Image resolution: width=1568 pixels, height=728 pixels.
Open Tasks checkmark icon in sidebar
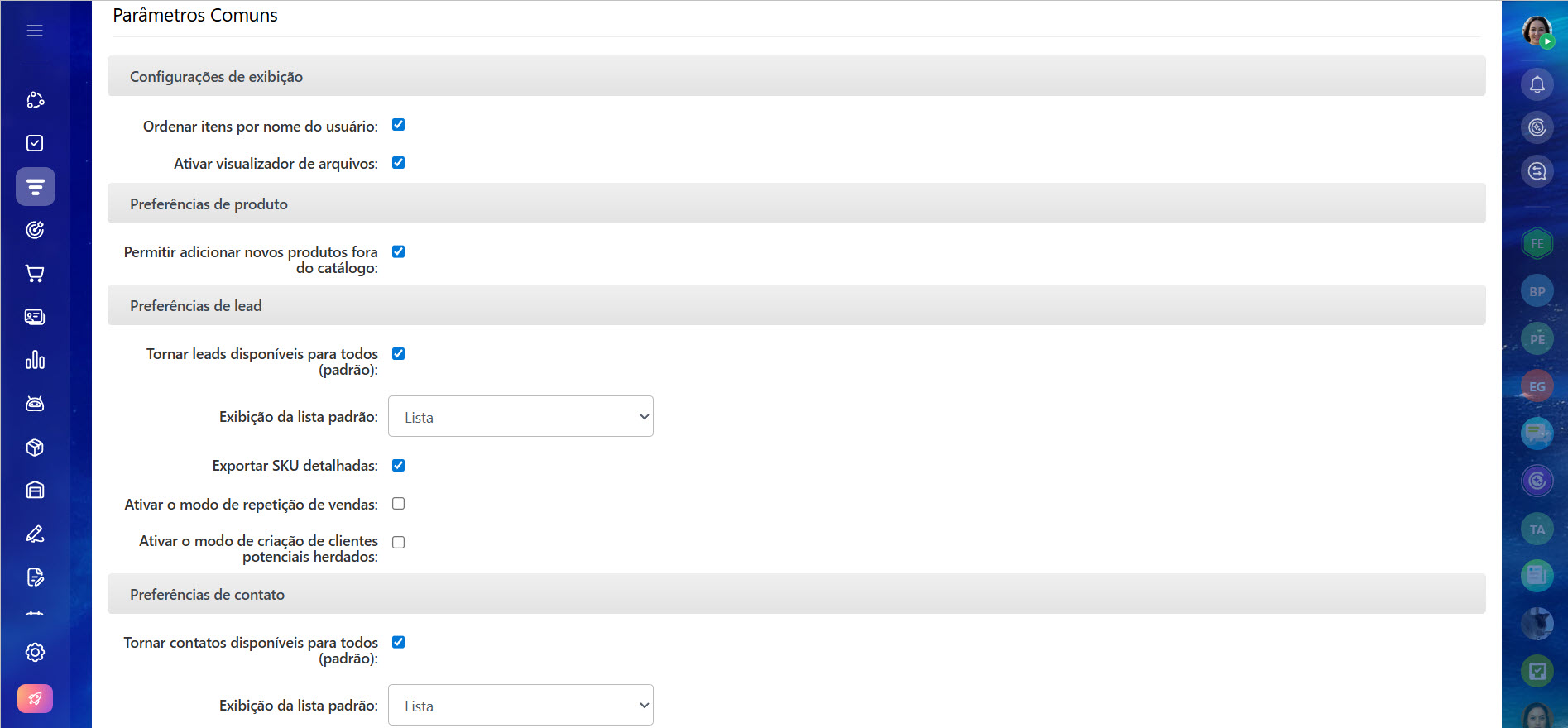tap(35, 143)
